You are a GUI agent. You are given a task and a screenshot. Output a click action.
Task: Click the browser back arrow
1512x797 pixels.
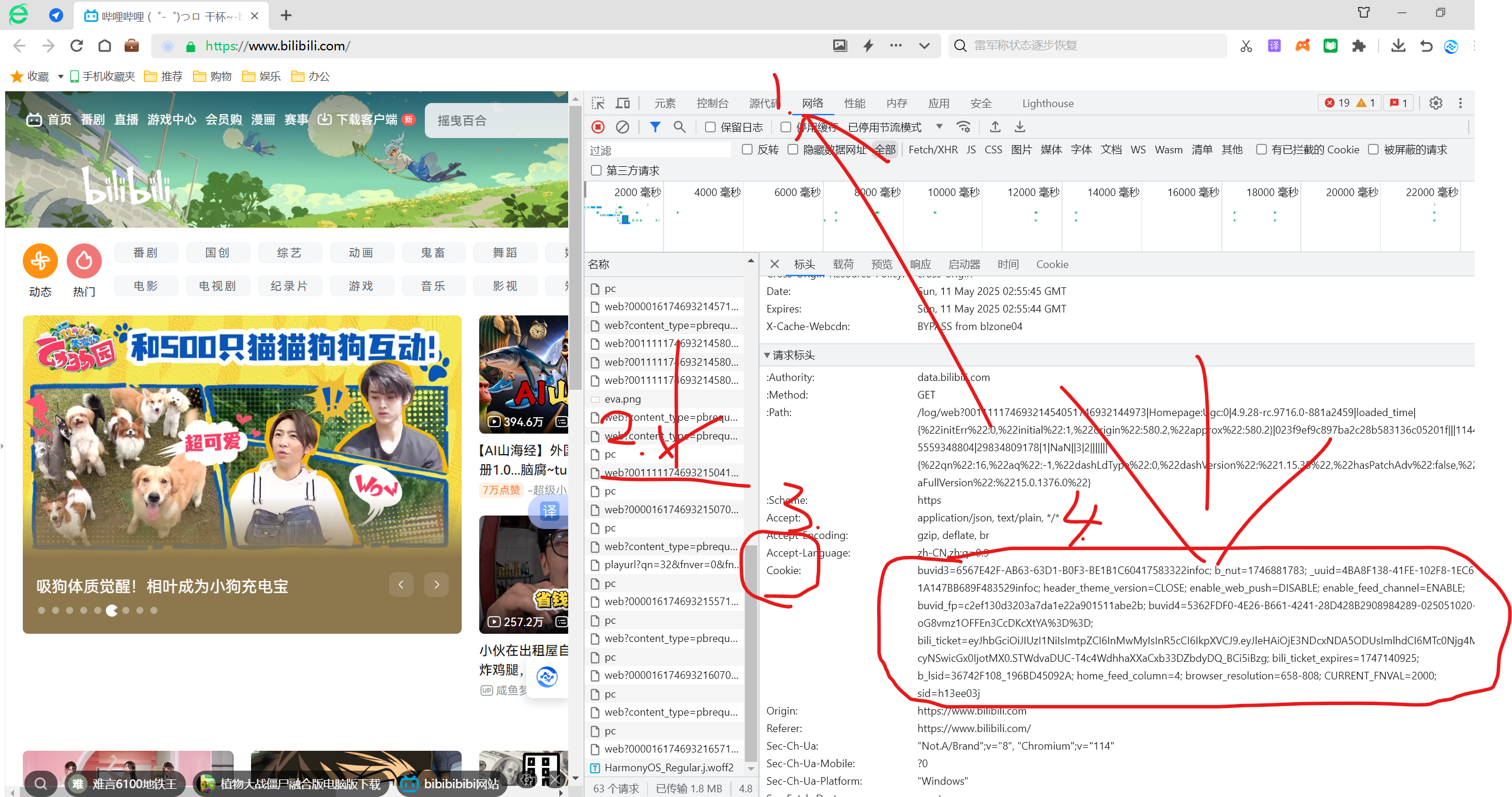tap(19, 46)
